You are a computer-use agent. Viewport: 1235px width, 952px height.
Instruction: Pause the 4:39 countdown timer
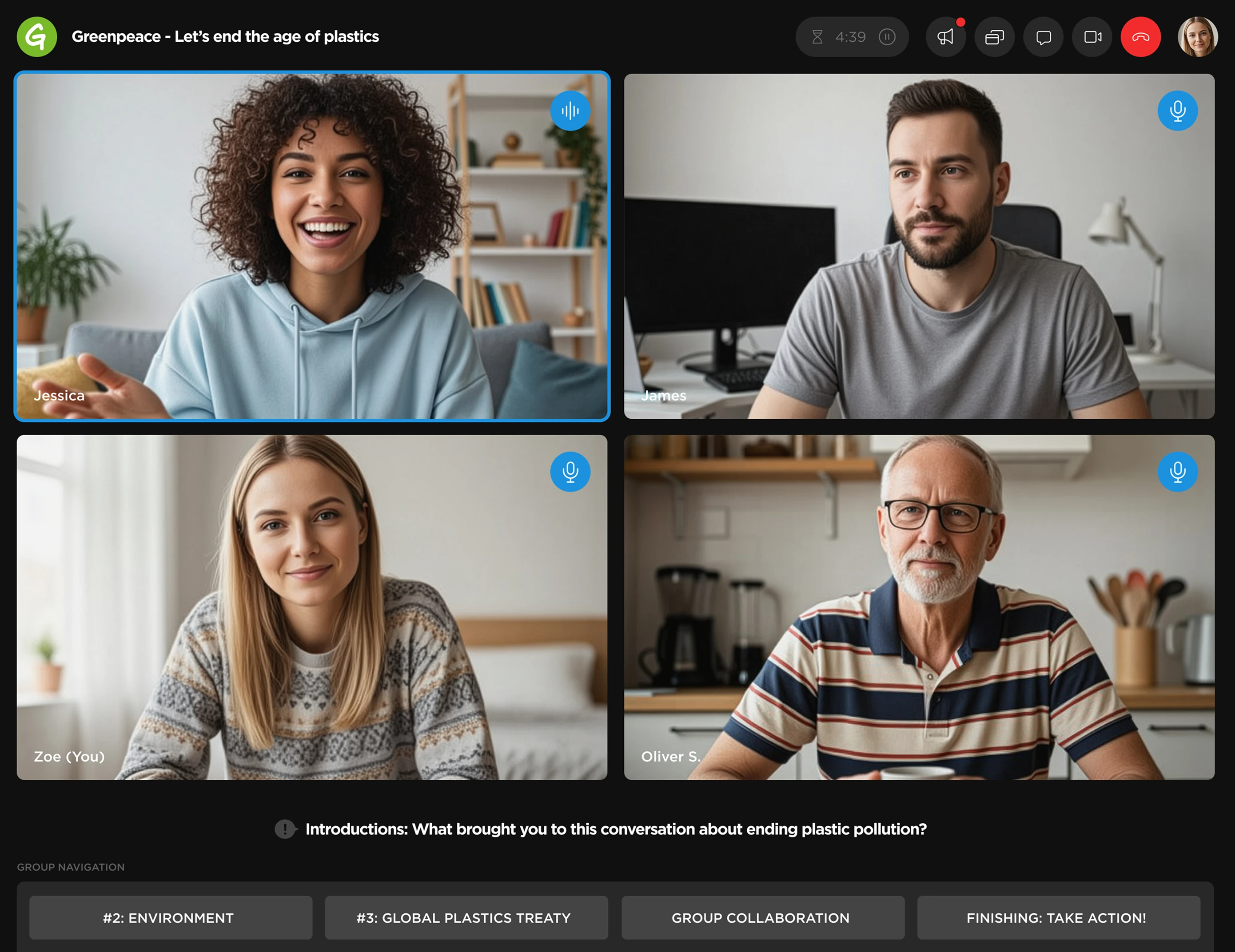(887, 37)
